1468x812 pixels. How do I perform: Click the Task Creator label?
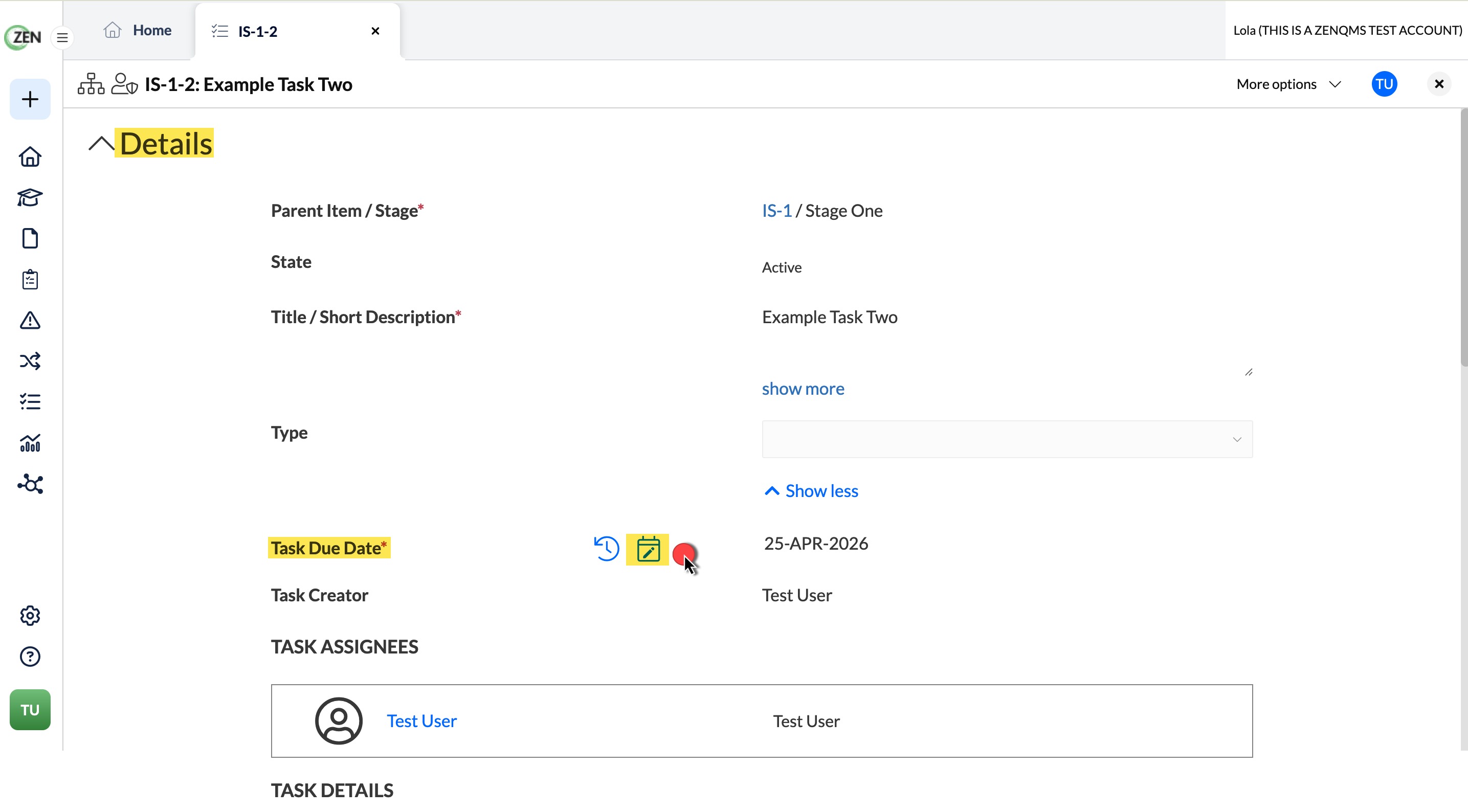(x=319, y=595)
